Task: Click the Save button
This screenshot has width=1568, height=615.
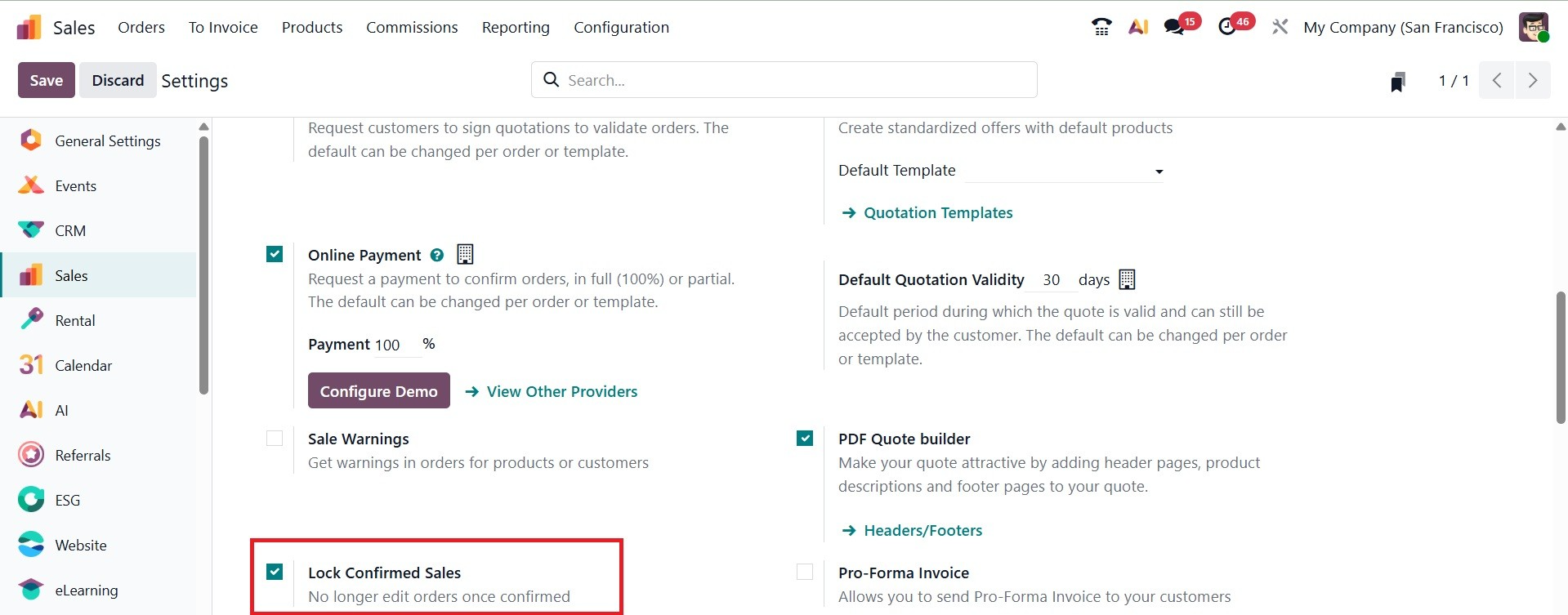Action: 46,80
